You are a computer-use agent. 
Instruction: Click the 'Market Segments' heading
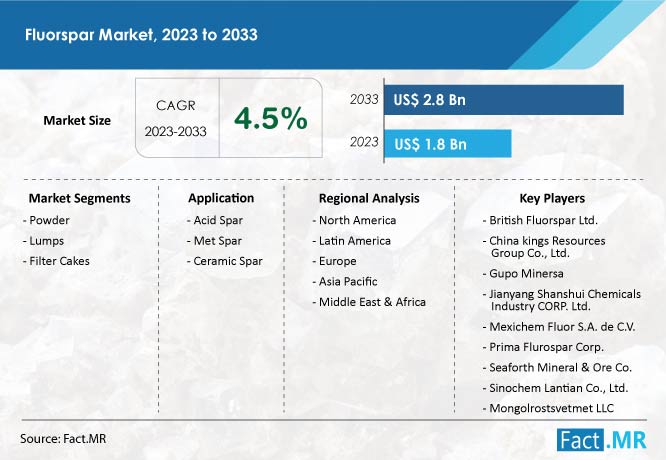pyautogui.click(x=79, y=198)
